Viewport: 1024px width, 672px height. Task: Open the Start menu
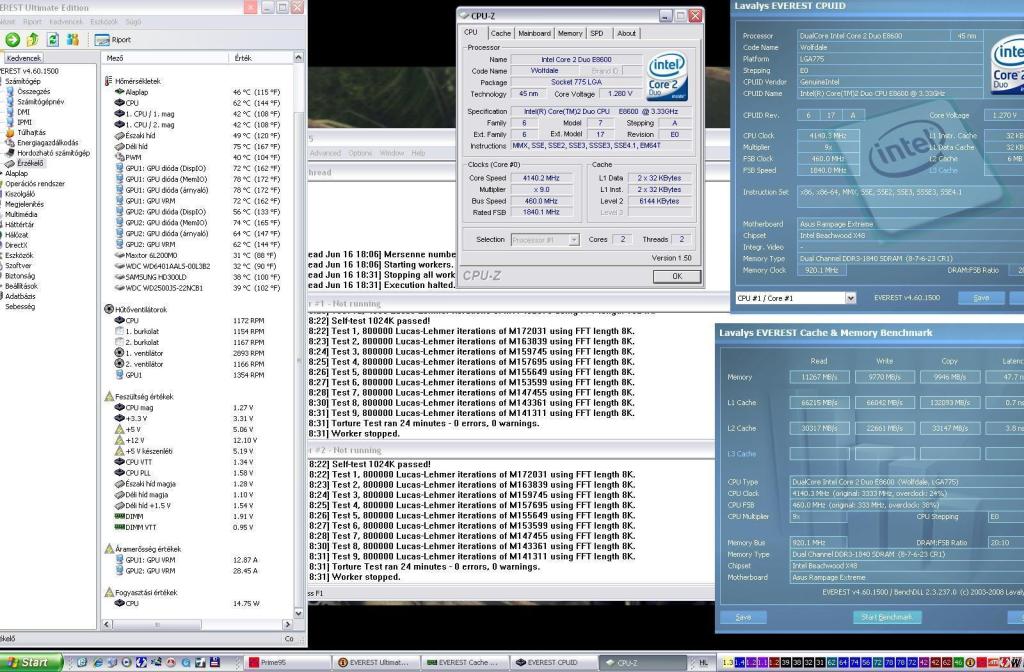(x=31, y=662)
